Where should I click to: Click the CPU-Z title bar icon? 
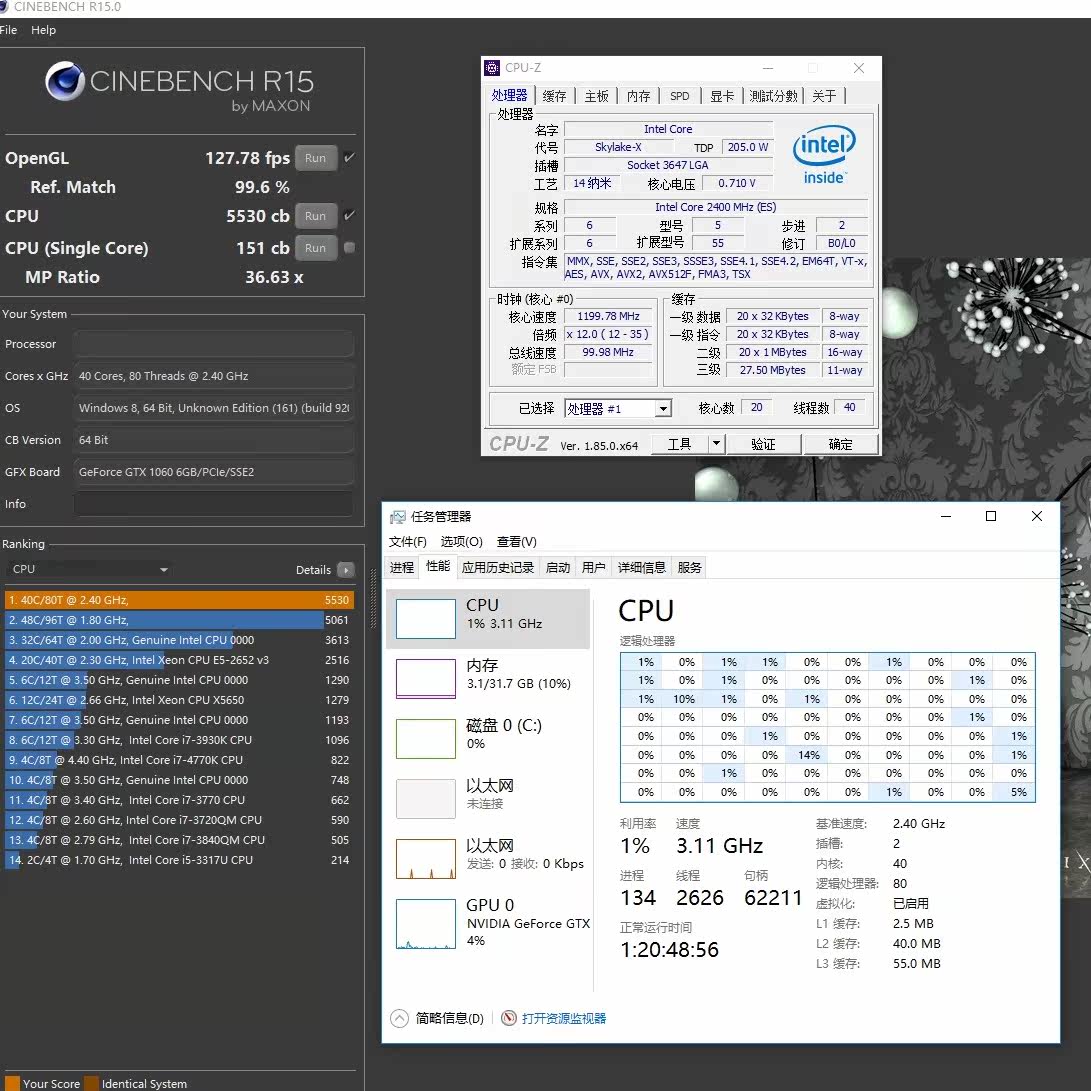click(x=492, y=67)
